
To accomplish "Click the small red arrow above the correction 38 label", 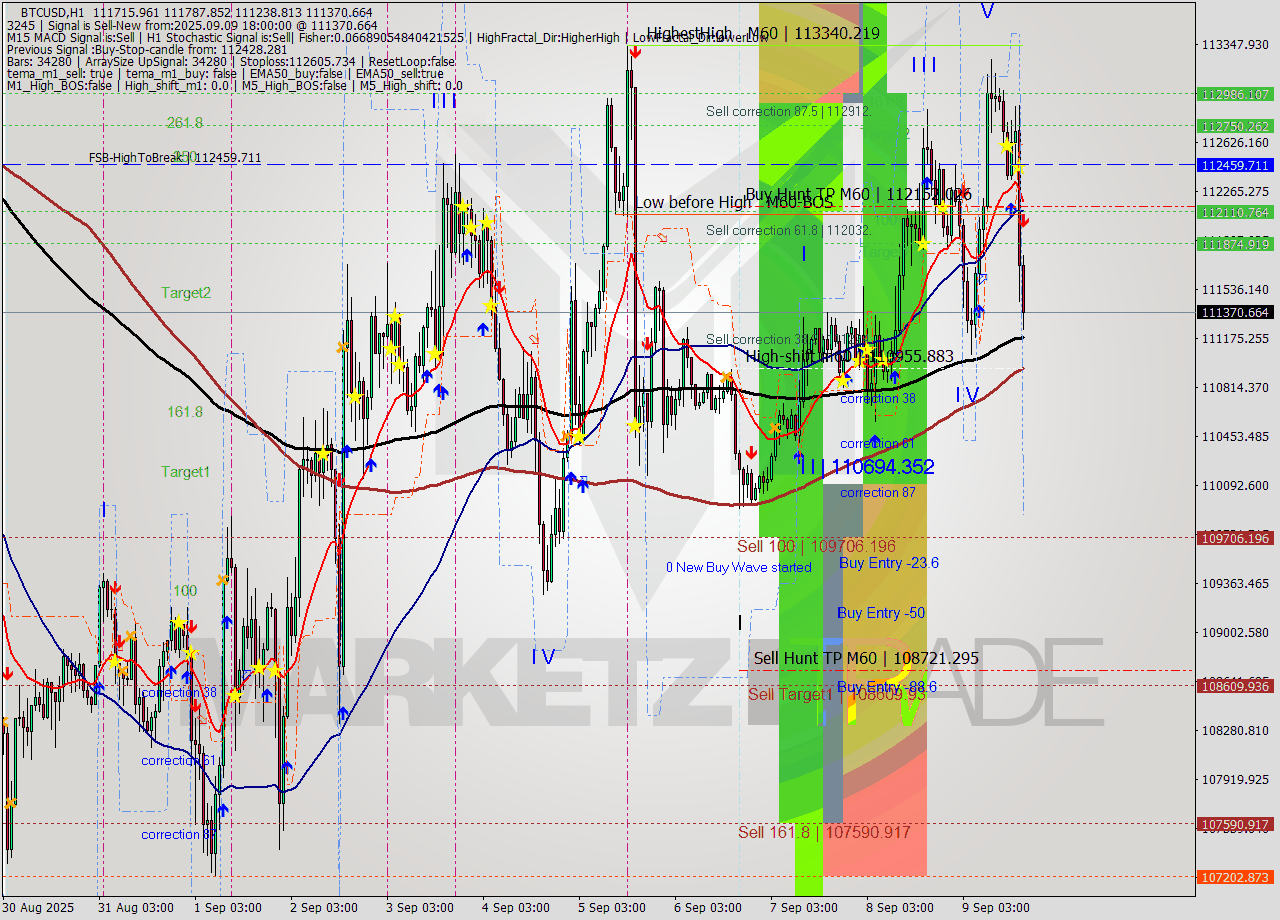I will click(191, 626).
